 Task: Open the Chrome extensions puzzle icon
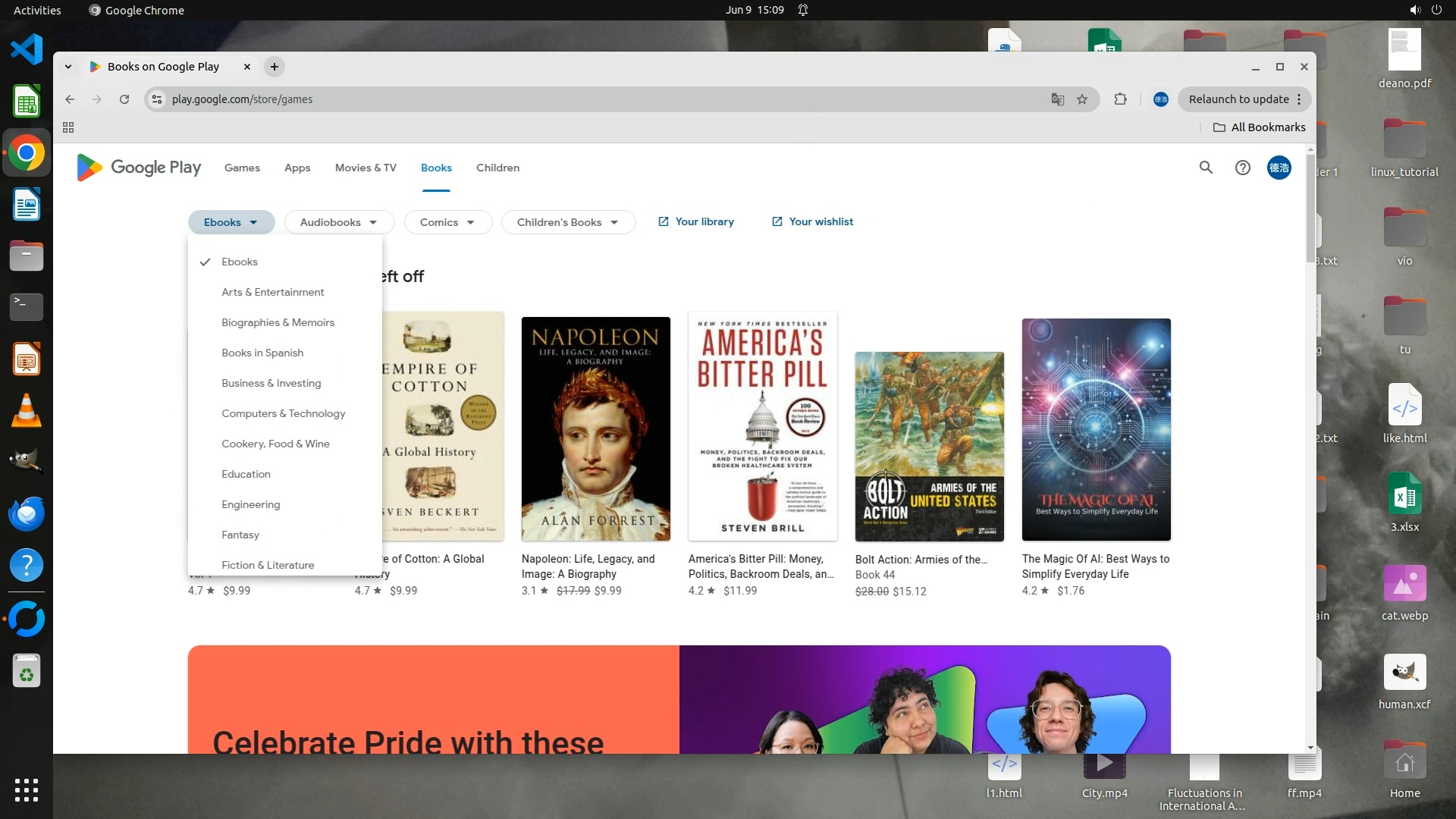(x=1120, y=99)
